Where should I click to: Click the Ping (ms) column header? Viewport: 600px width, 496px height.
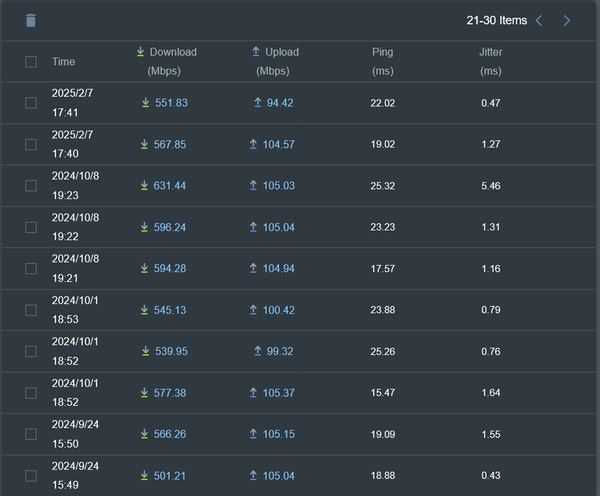pos(383,61)
